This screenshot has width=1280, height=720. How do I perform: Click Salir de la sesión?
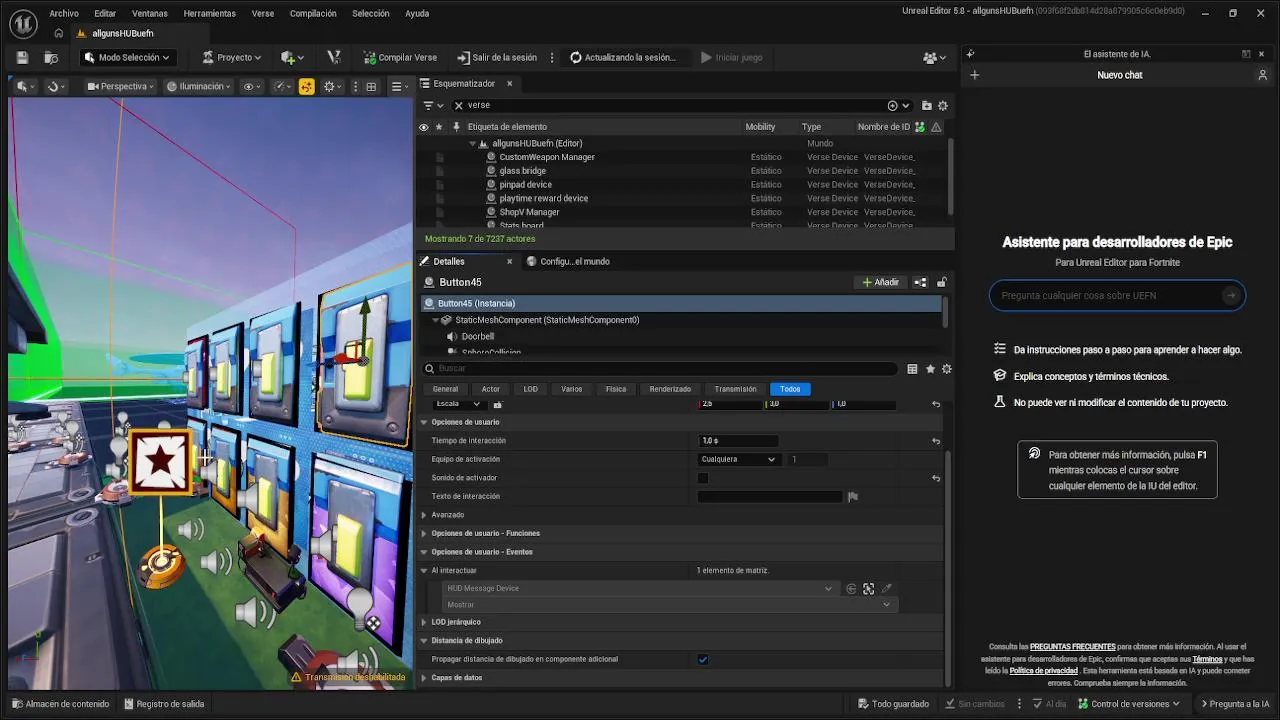coord(497,57)
